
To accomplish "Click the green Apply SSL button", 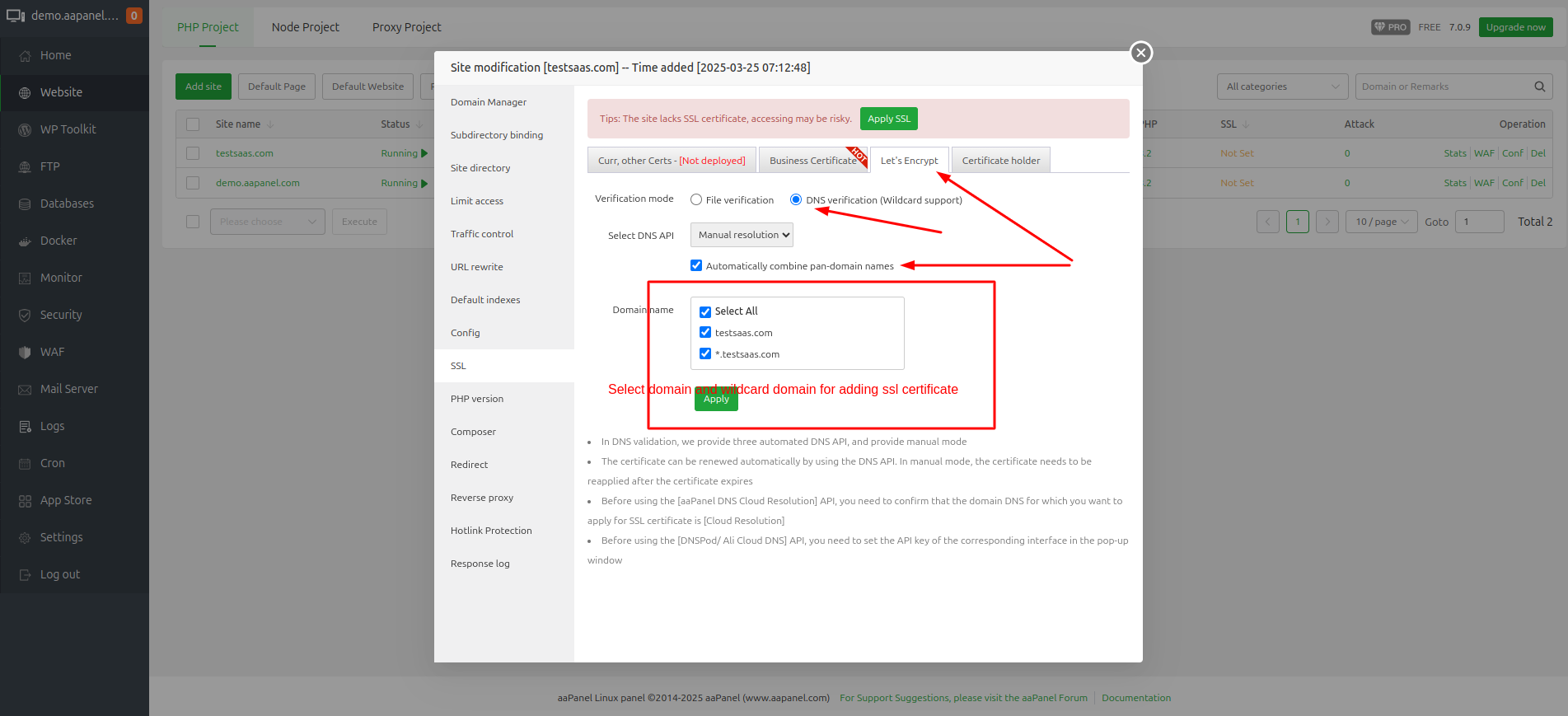I will tap(888, 119).
